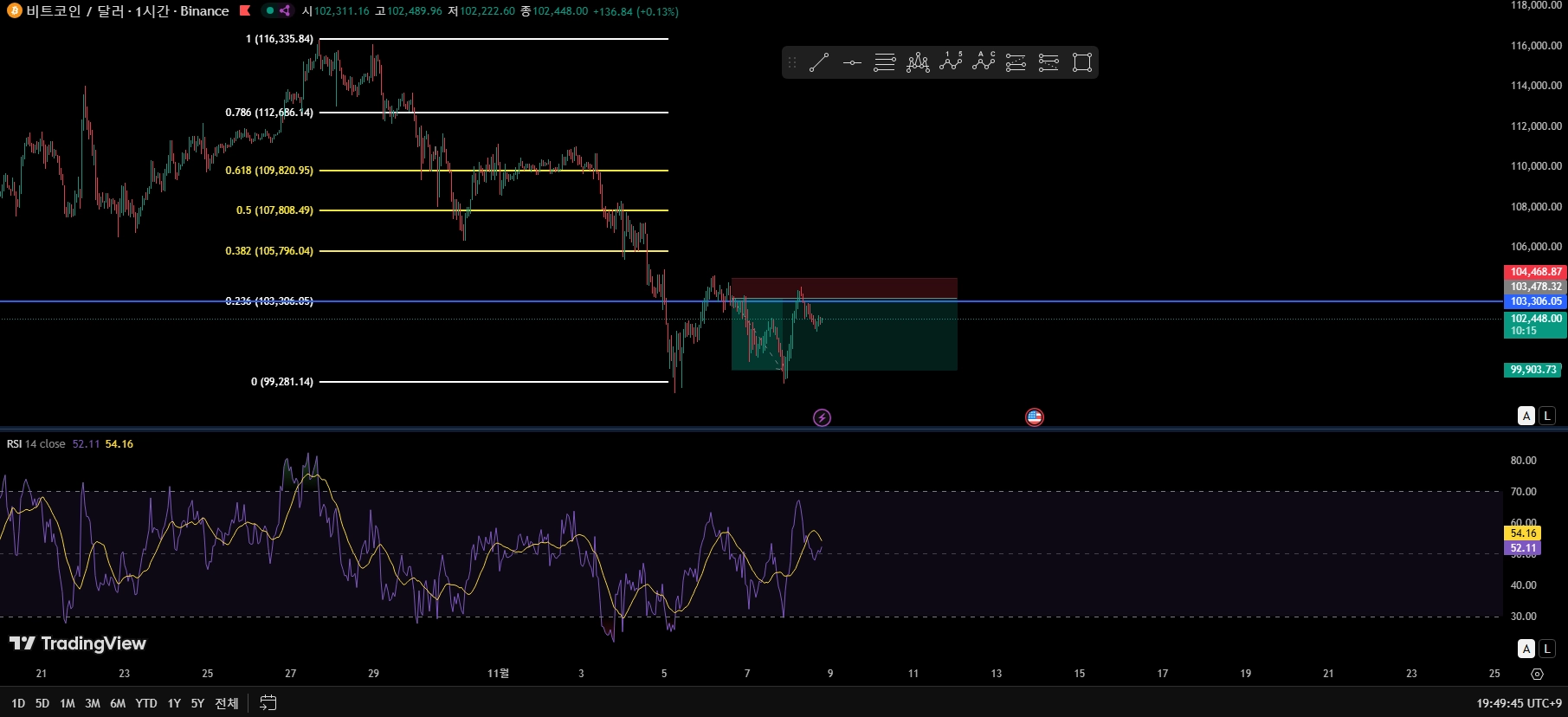The height and width of the screenshot is (717, 1568).
Task: Click the 11월 month label on time axis
Action: click(x=498, y=674)
